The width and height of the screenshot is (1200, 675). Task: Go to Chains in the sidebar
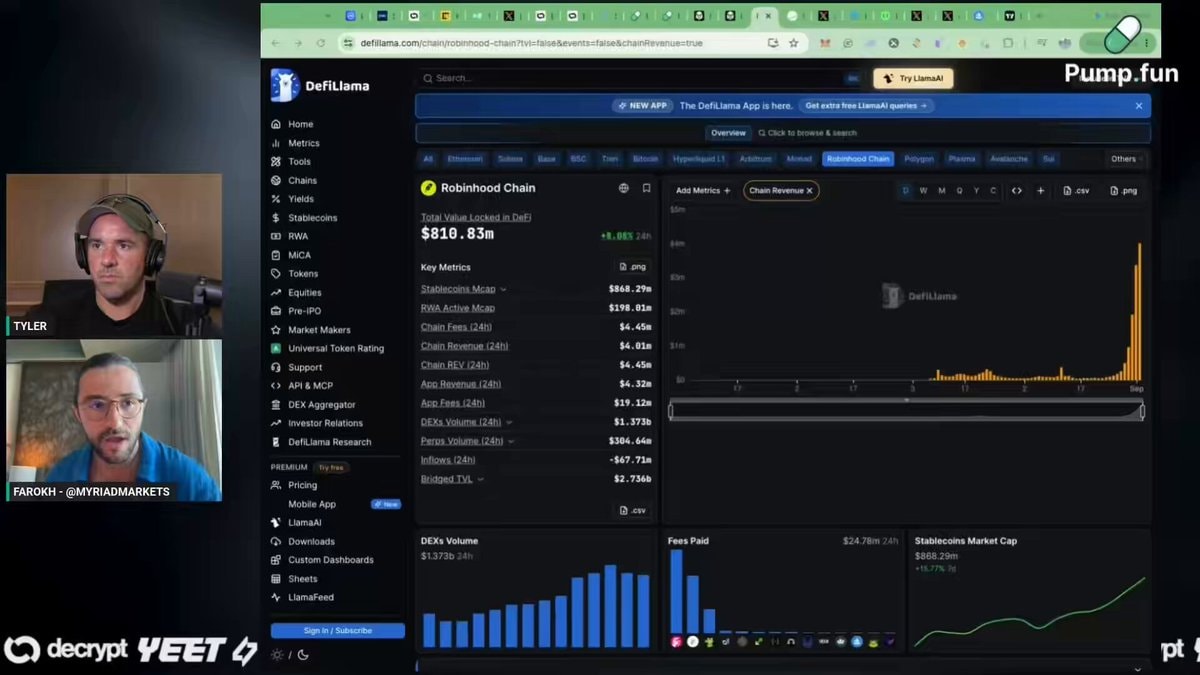coord(302,180)
